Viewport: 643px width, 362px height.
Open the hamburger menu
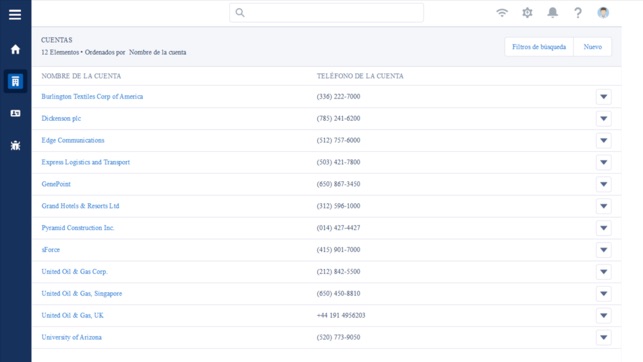15,15
